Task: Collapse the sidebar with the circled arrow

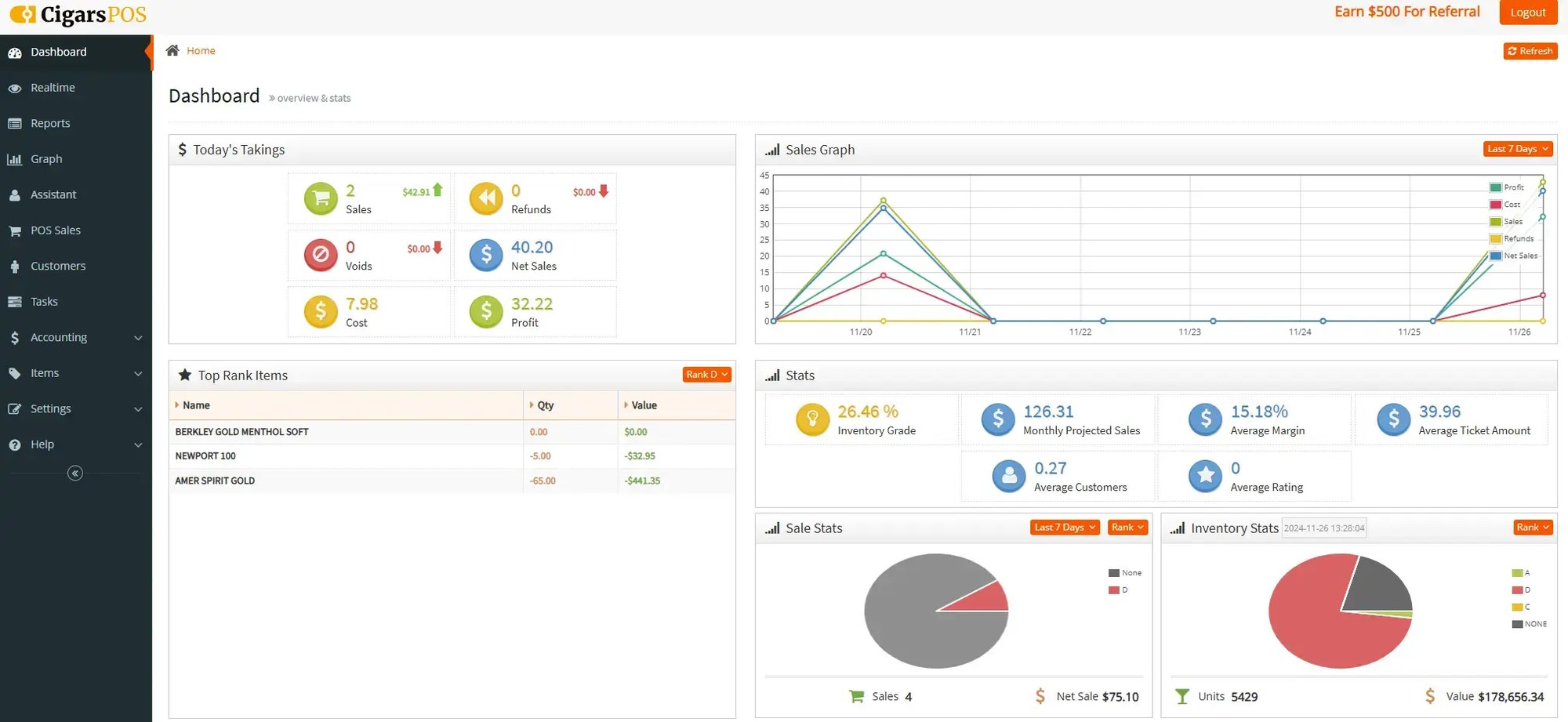Action: coord(75,473)
